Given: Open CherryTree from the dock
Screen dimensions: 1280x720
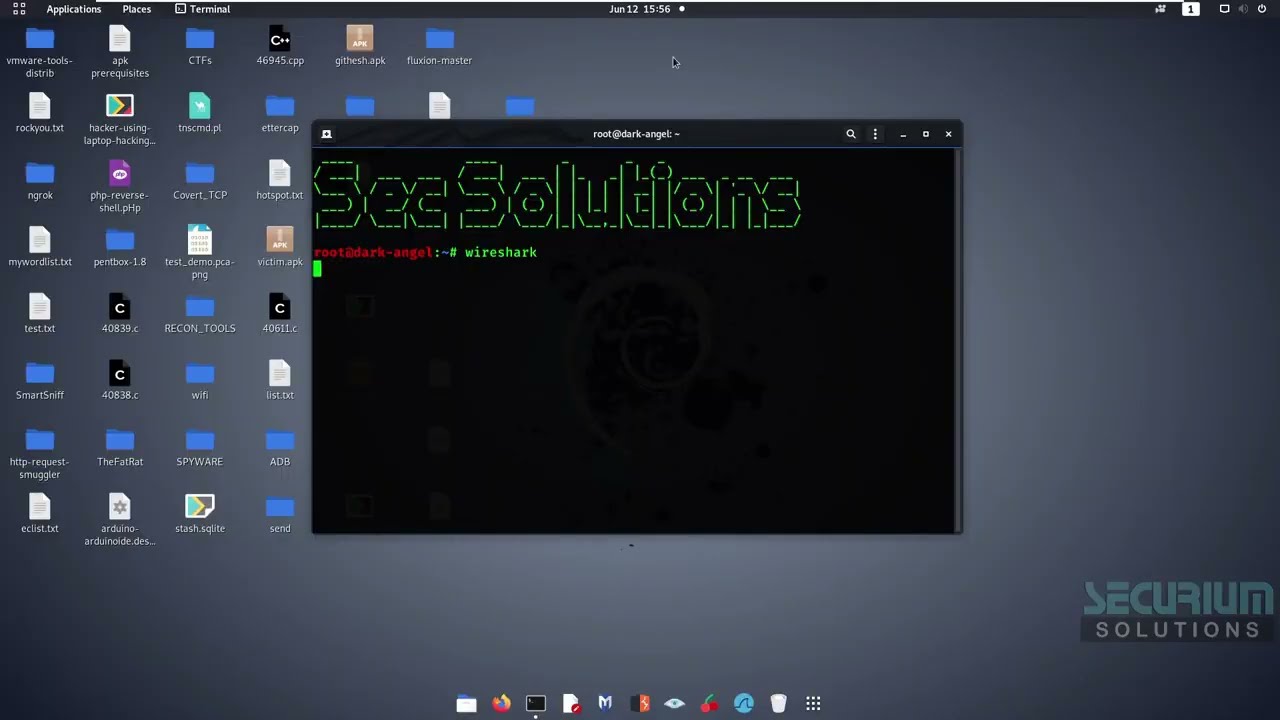Looking at the screenshot, I should point(709,704).
